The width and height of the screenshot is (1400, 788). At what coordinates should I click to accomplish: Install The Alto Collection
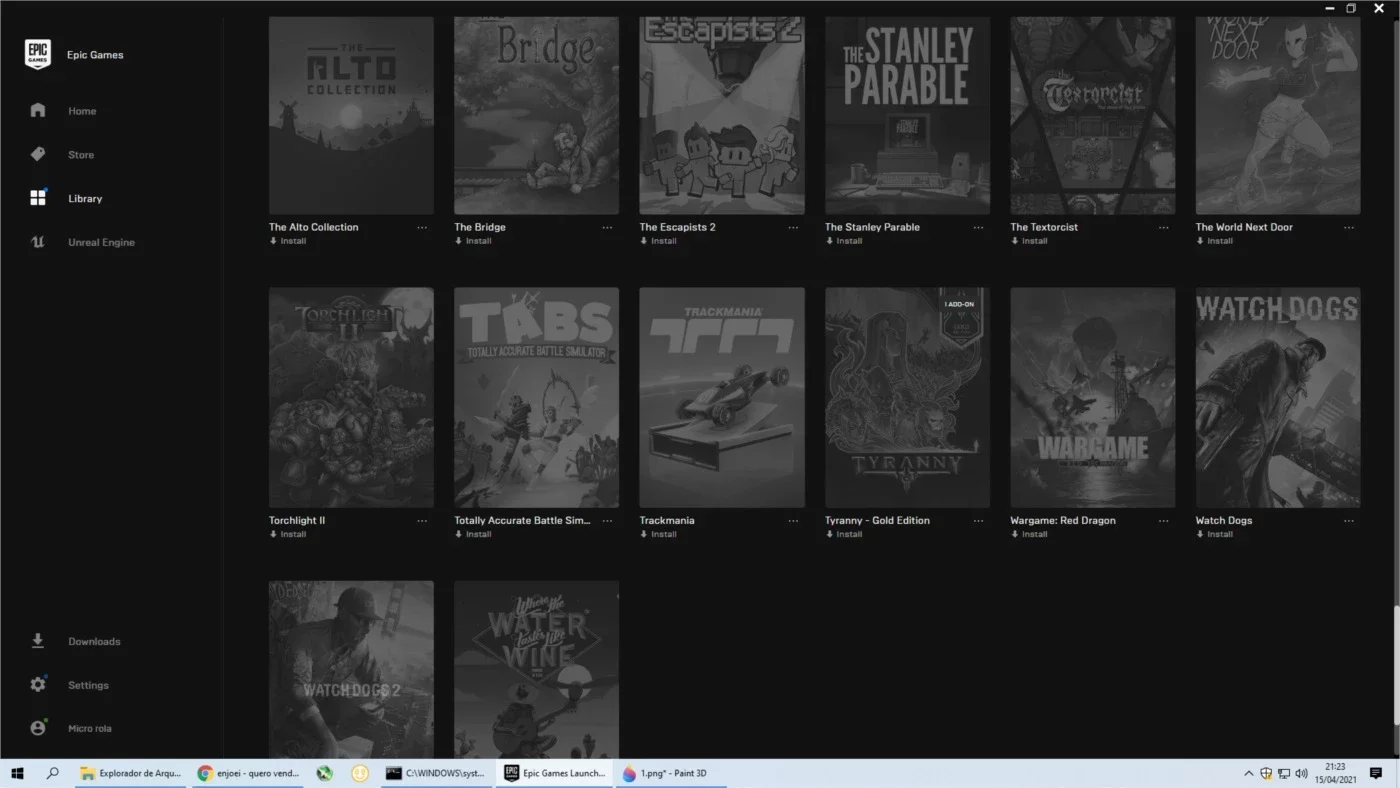tap(288, 241)
